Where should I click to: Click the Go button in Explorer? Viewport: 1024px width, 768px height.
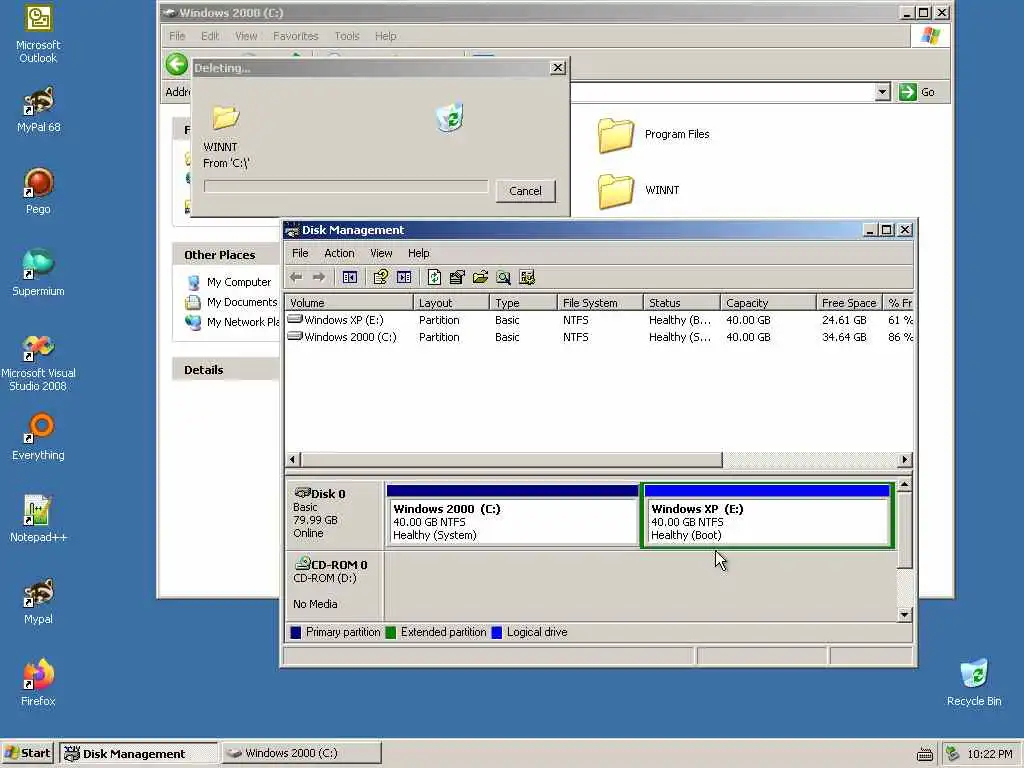click(x=918, y=92)
